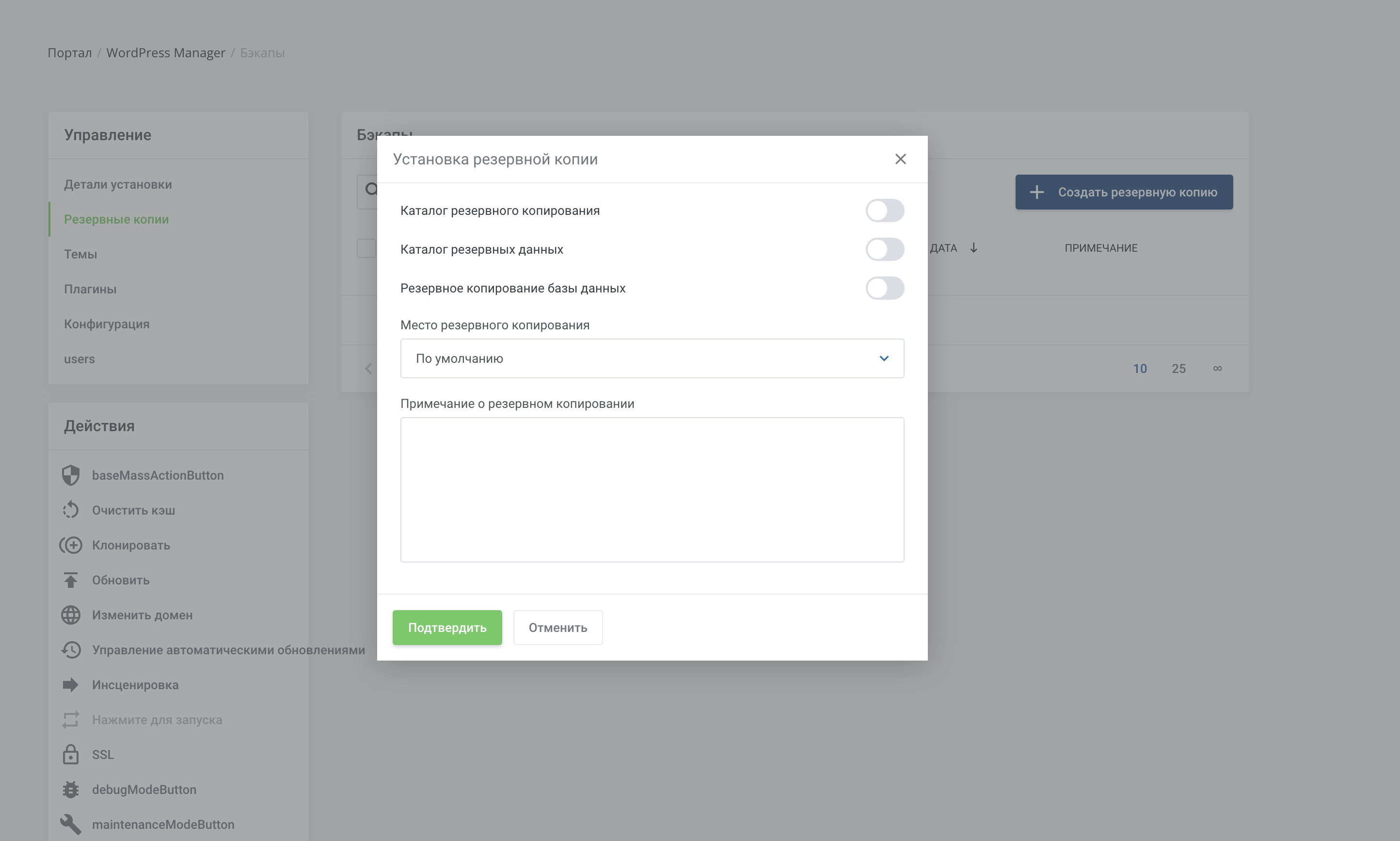Click the debugModeButton bug icon
Viewport: 1400px width, 841px height.
71,790
